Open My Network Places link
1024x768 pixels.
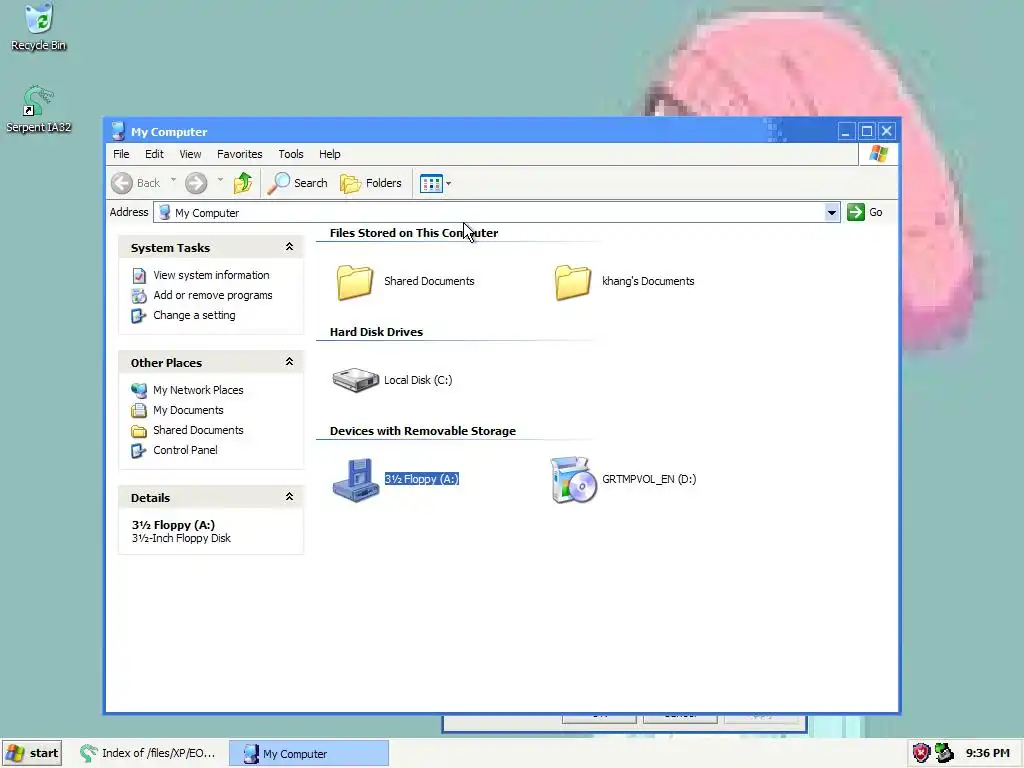[198, 390]
